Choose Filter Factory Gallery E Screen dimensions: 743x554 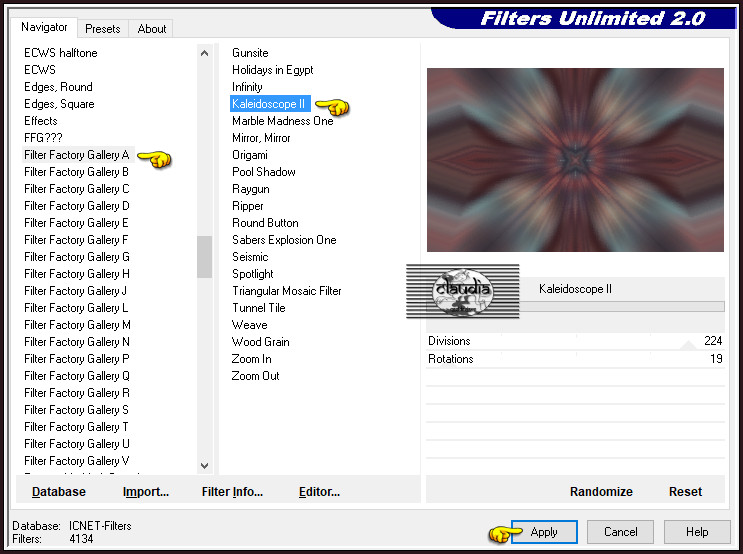point(76,223)
